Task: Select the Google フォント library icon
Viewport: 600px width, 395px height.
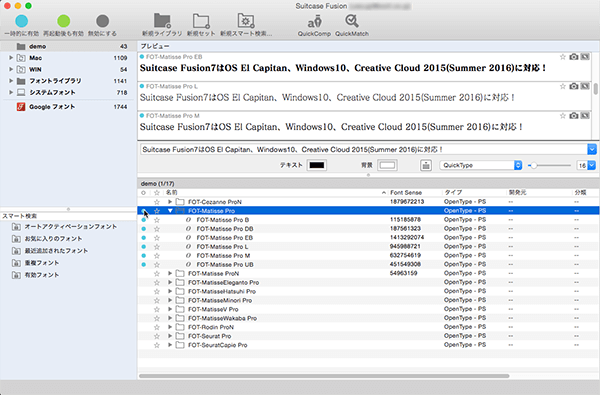Action: (x=21, y=107)
